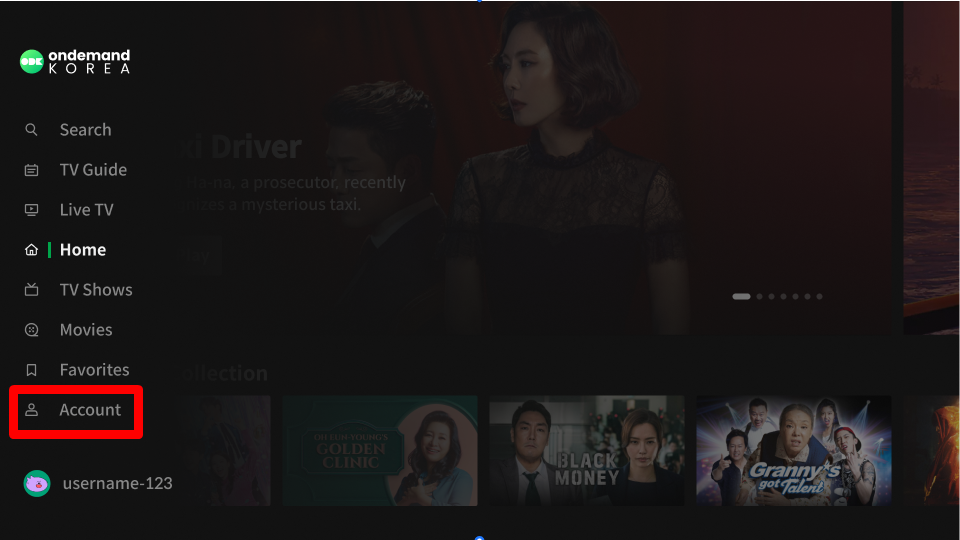Jump to the last carousel dot
The width and height of the screenshot is (960, 540).
[x=819, y=296]
